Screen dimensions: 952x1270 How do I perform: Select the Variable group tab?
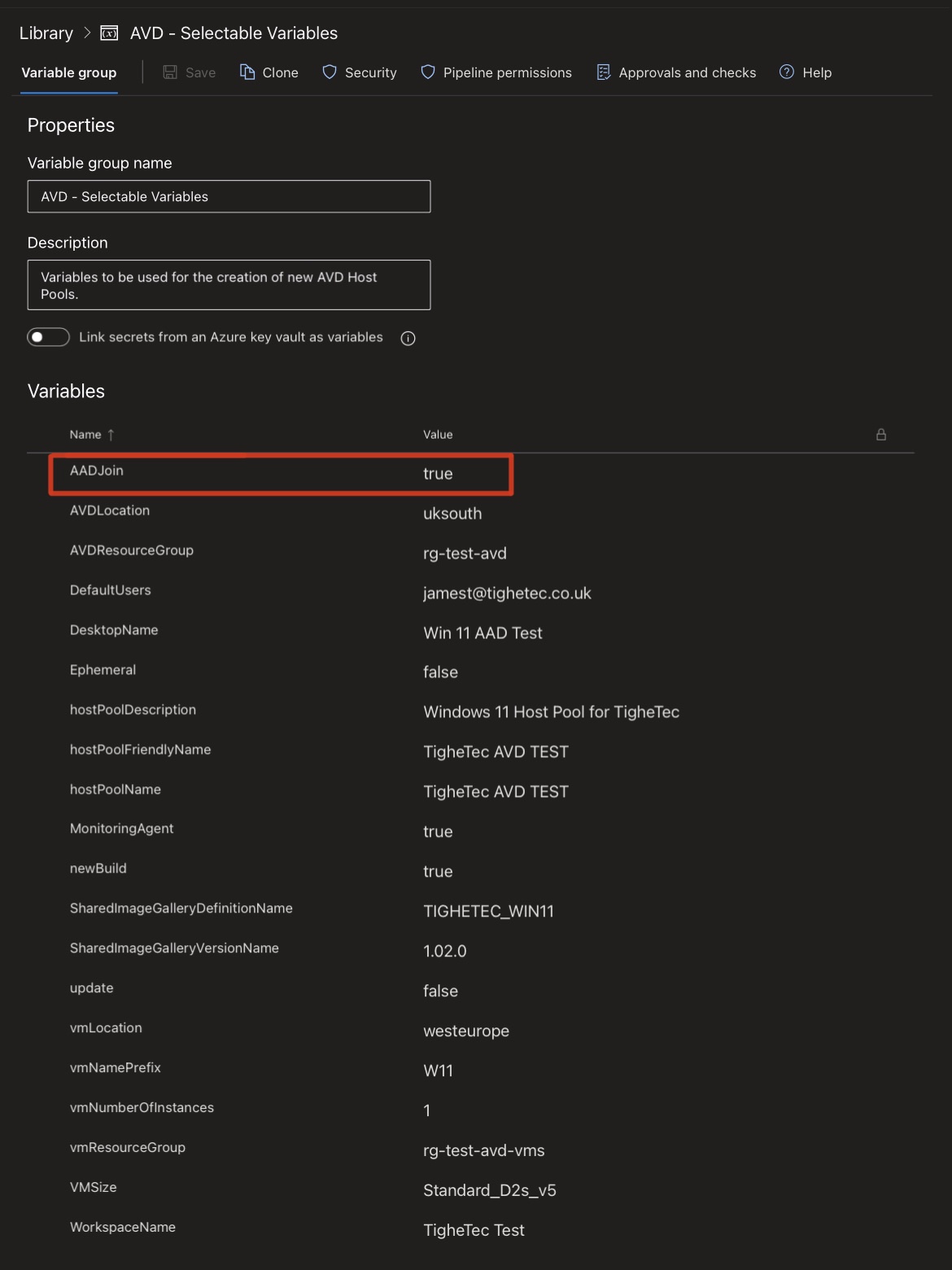69,72
